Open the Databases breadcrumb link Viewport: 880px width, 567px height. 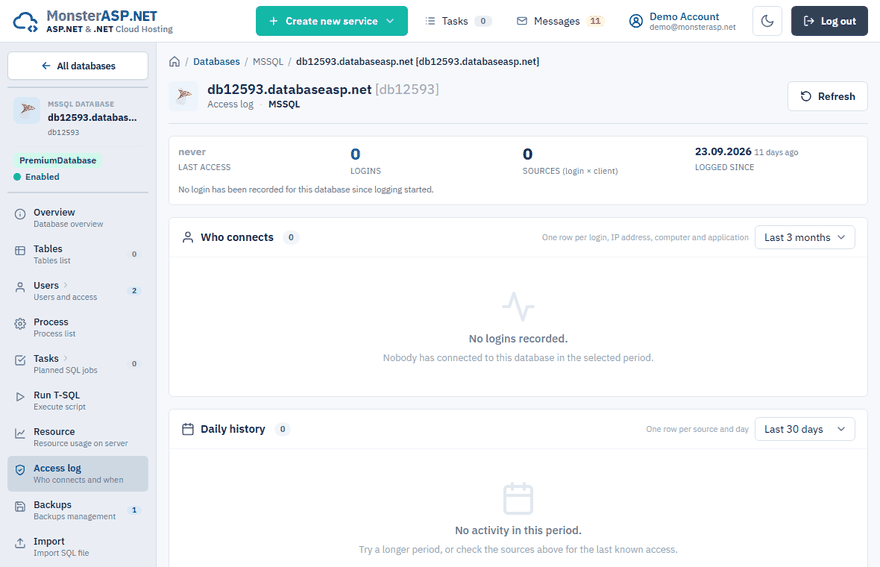[216, 62]
